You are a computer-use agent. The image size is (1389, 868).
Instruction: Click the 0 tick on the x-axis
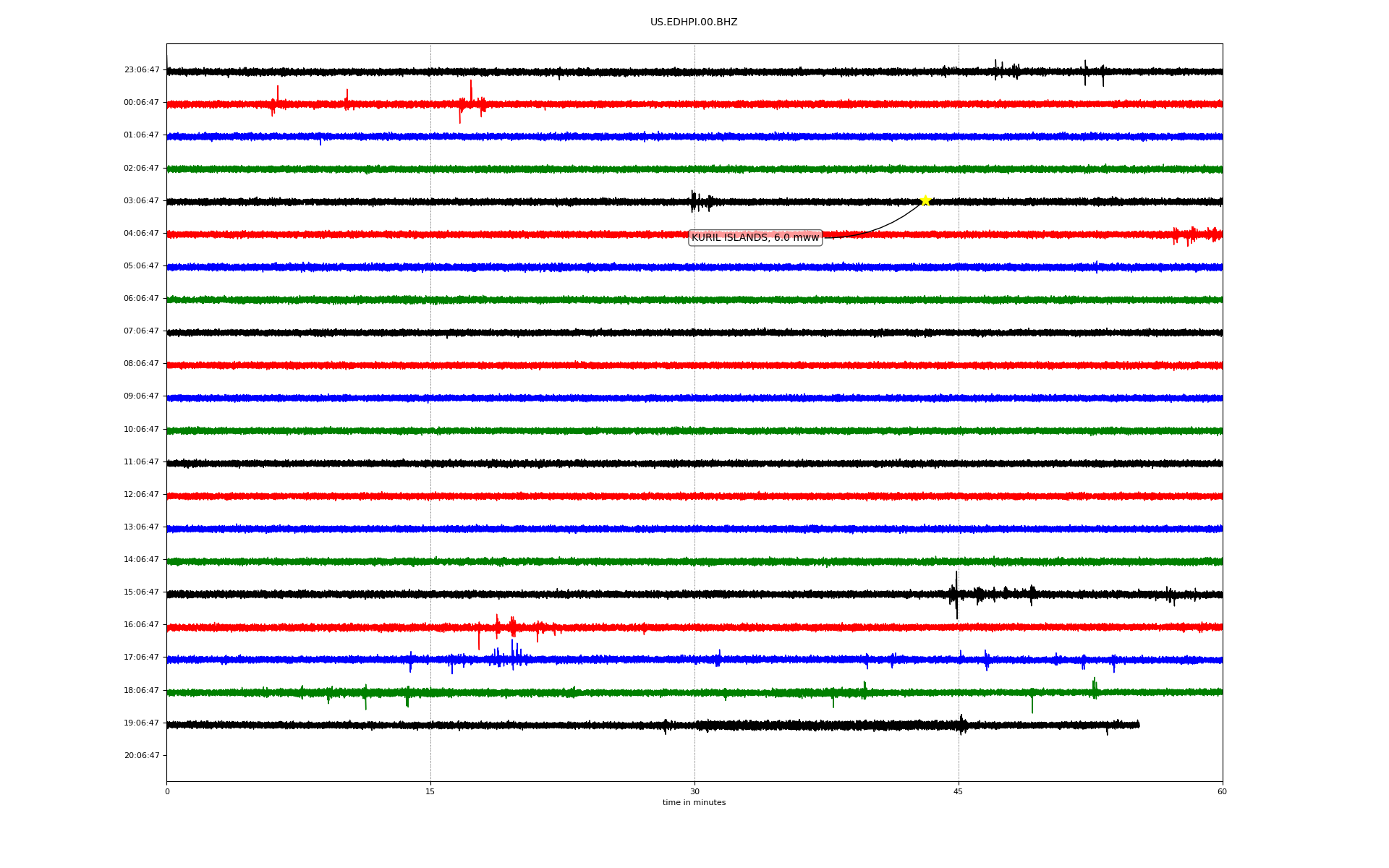click(x=167, y=792)
